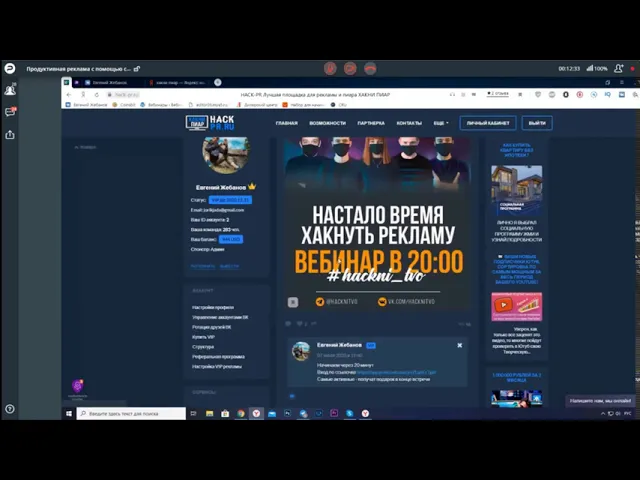Viewport: 640px width, 480px height.
Task: Click the invite participant icon at top right
Action: pyautogui.click(x=619, y=68)
